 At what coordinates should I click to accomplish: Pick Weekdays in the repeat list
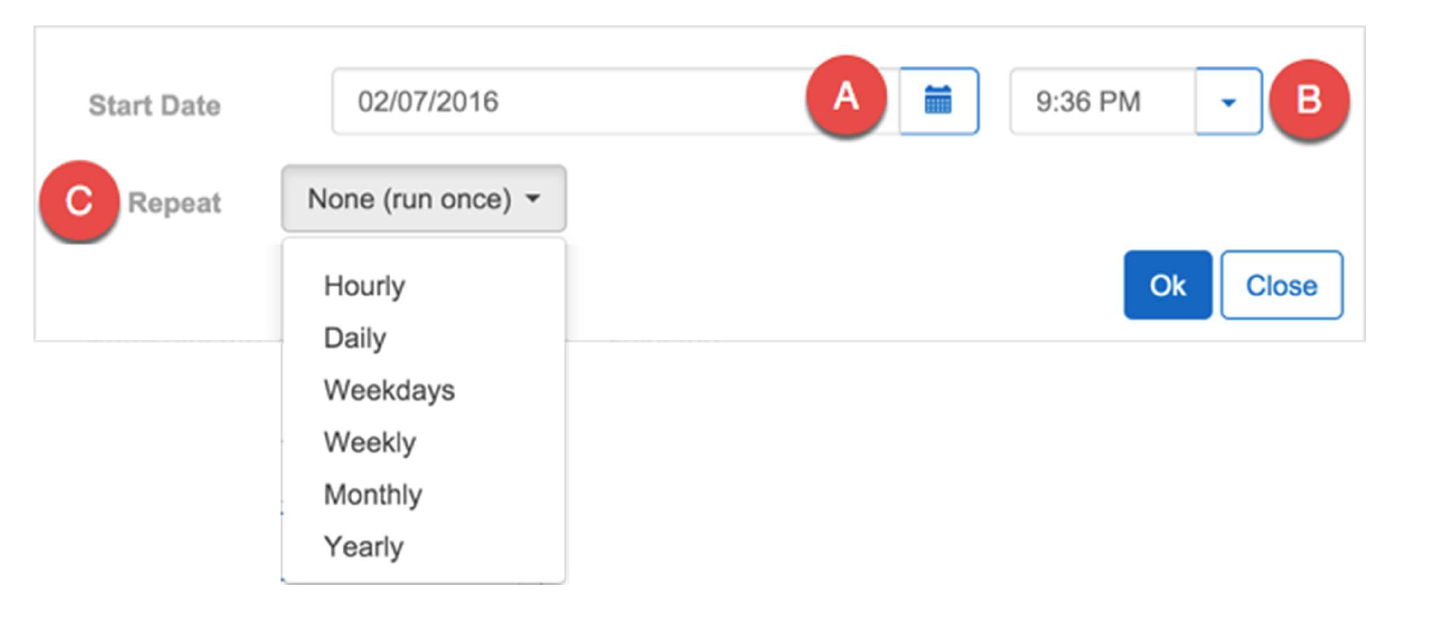pos(389,390)
